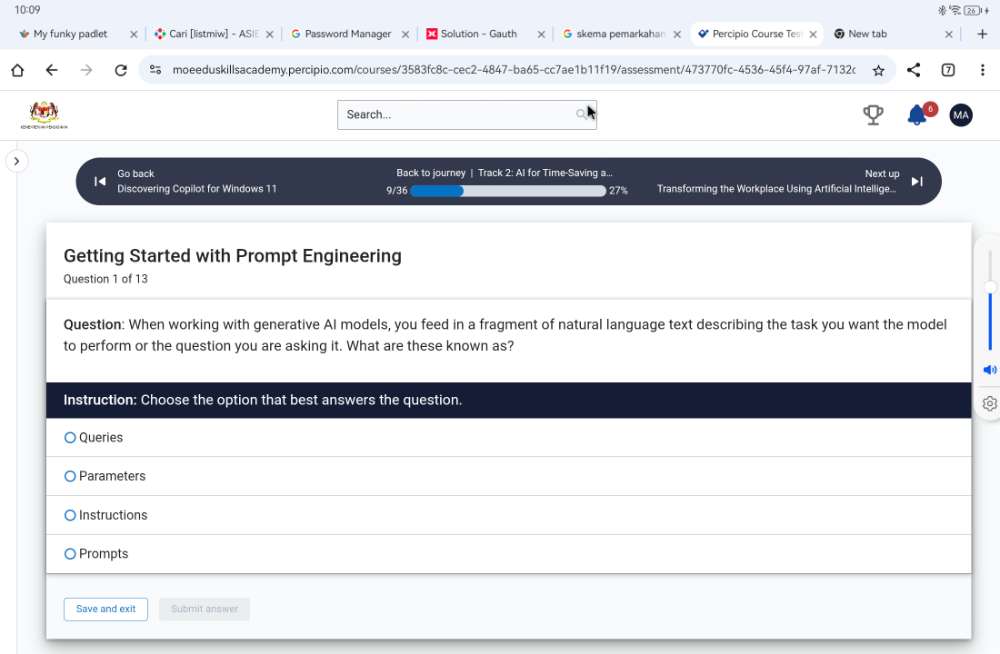Image resolution: width=1000 pixels, height=654 pixels.
Task: Open the achievements trophy icon
Action: pyautogui.click(x=873, y=115)
